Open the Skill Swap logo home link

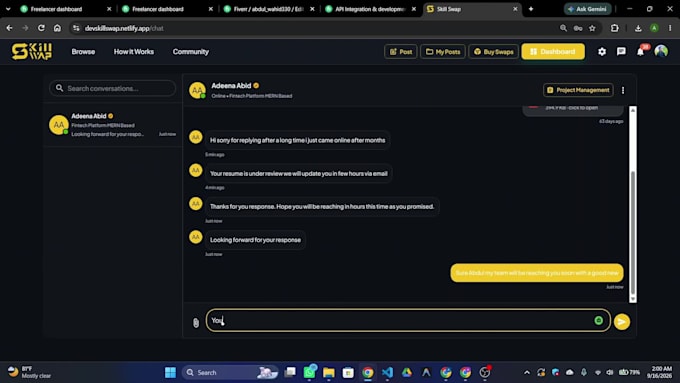click(x=32, y=52)
